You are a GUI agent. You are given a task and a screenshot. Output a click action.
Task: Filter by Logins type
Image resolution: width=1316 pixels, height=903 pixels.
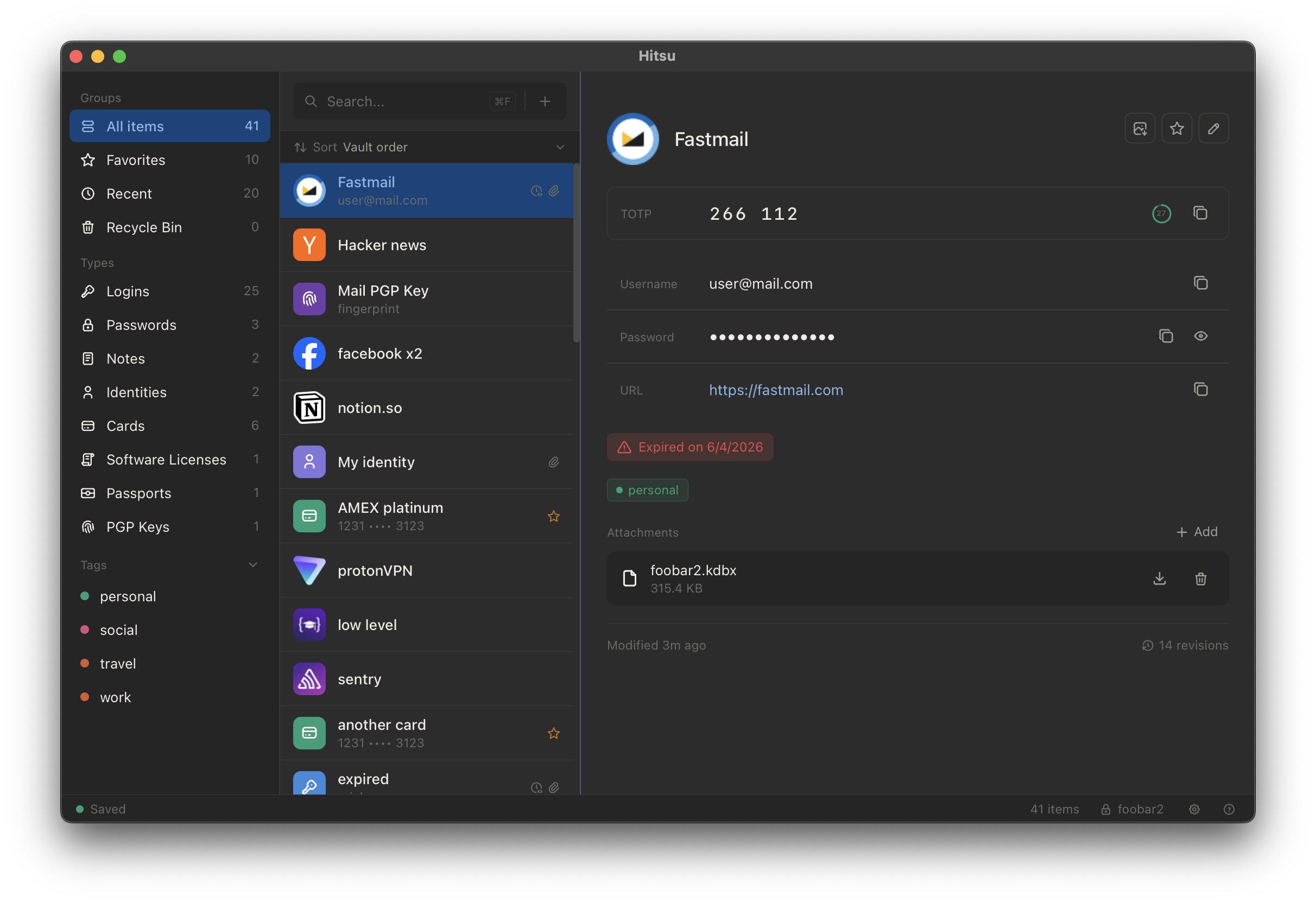[170, 291]
